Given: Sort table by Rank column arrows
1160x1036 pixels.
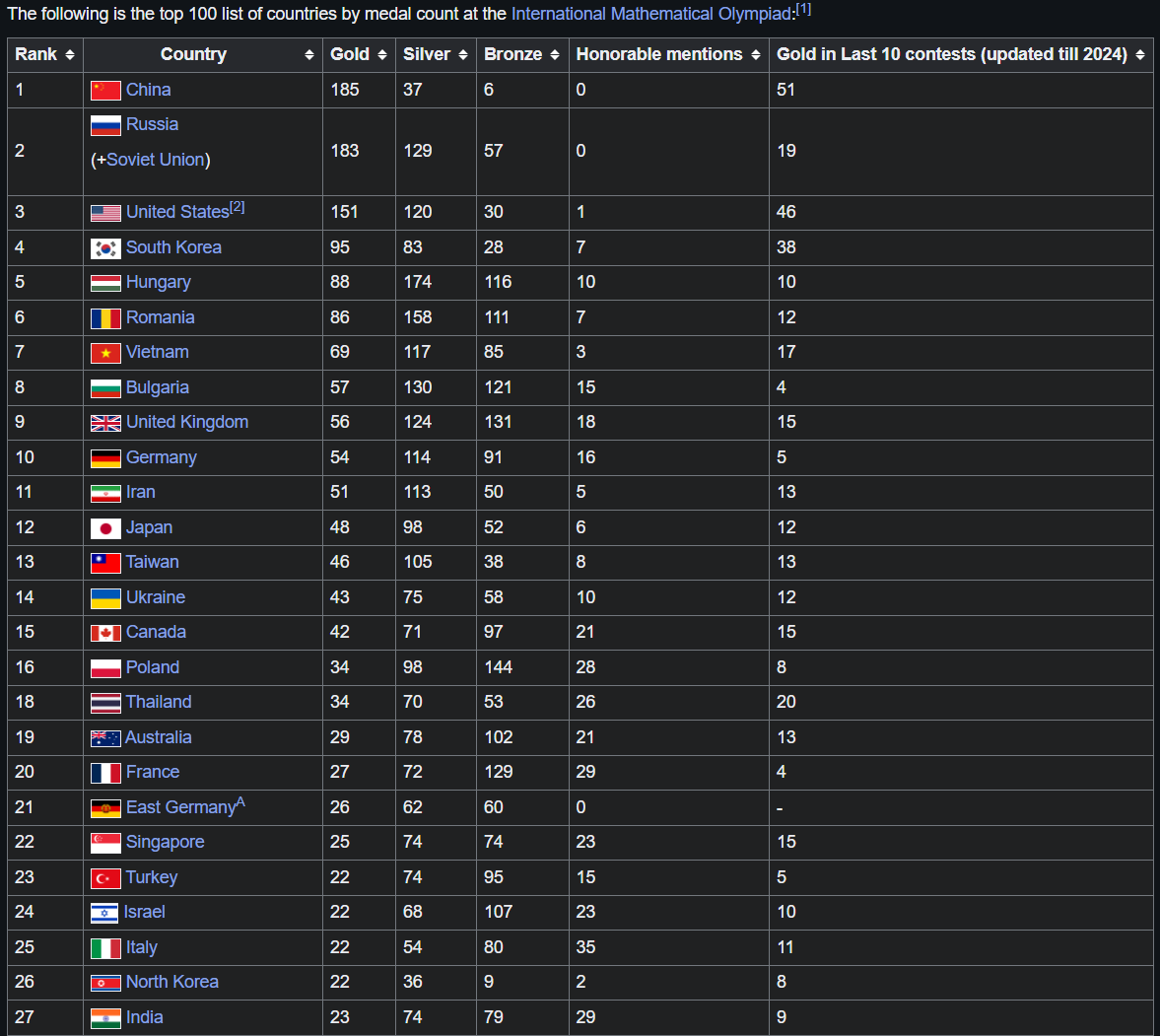Looking at the screenshot, I should (70, 55).
